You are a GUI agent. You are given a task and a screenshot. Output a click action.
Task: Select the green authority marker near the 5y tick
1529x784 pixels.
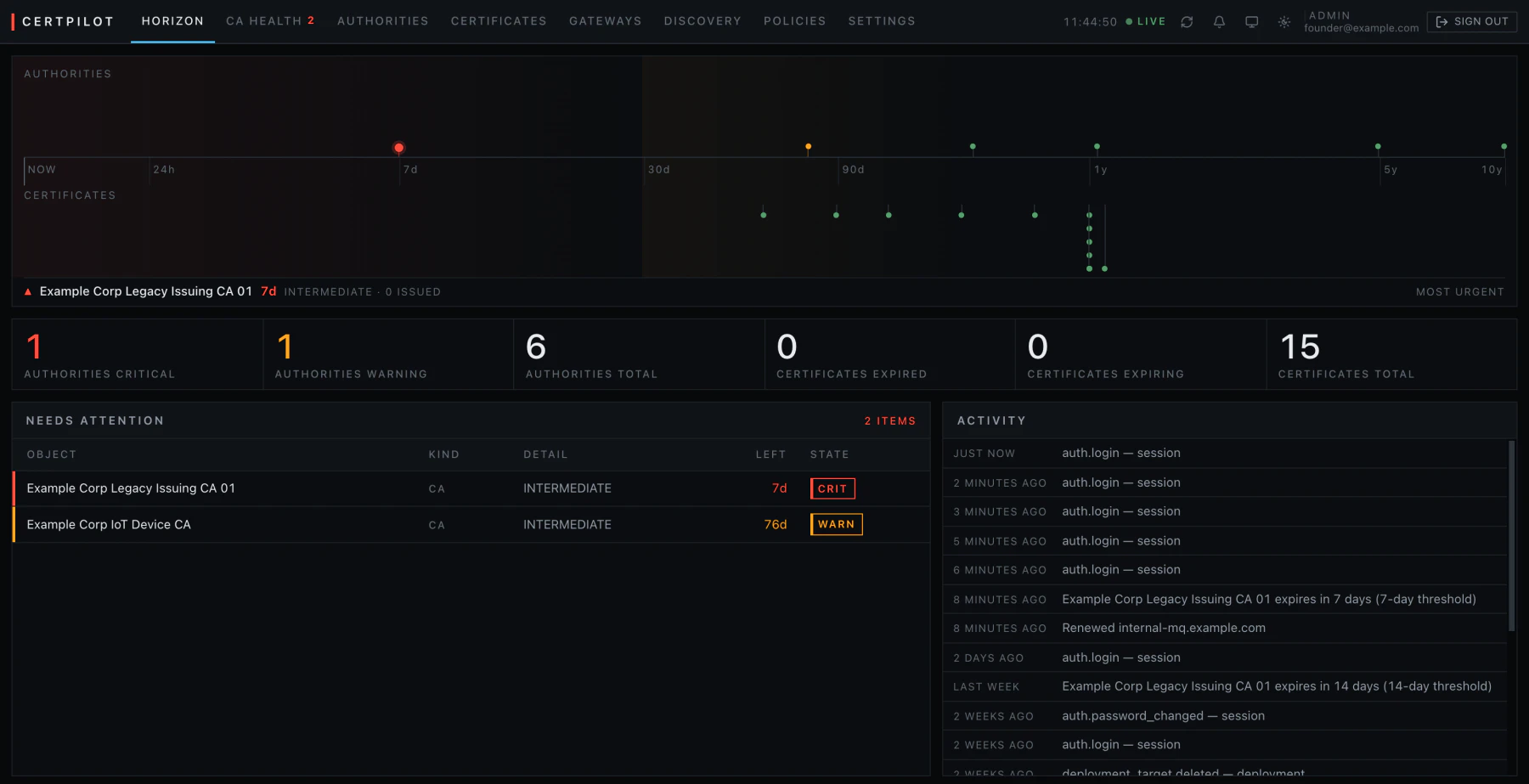[1378, 147]
